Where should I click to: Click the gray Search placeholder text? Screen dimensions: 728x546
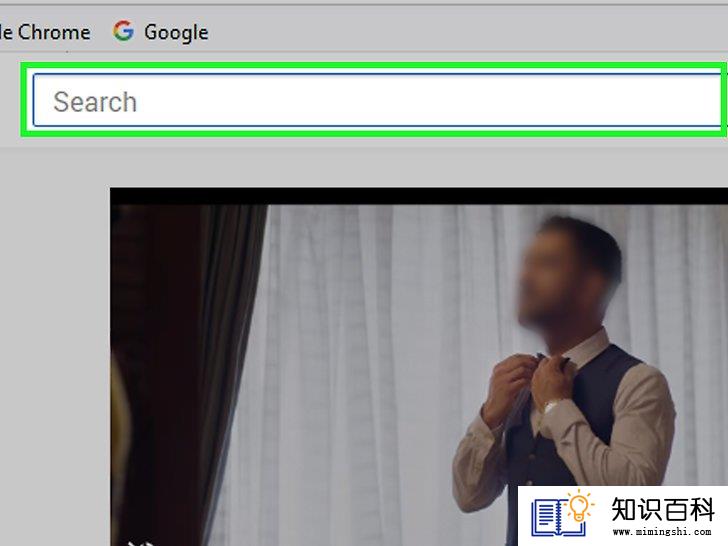pyautogui.click(x=95, y=102)
